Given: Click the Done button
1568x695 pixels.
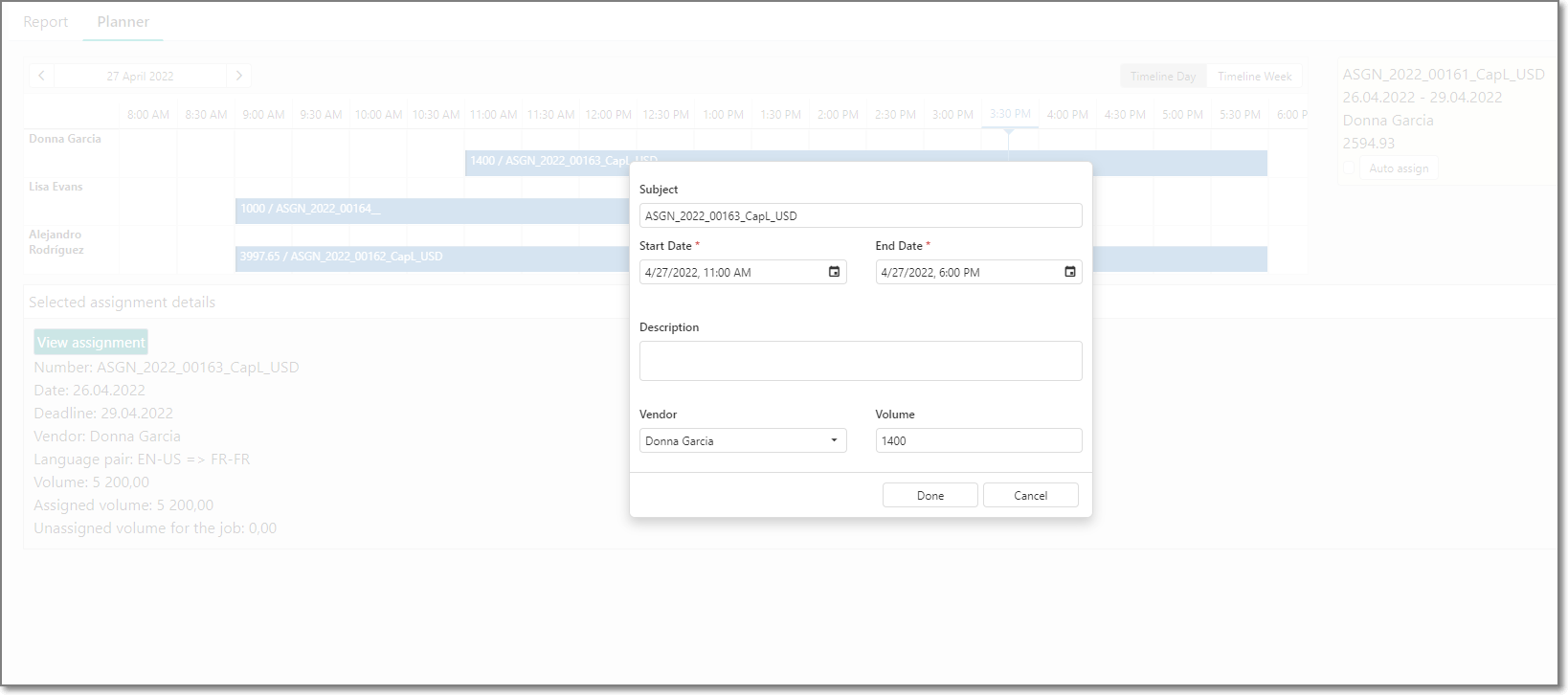Looking at the screenshot, I should (x=930, y=495).
